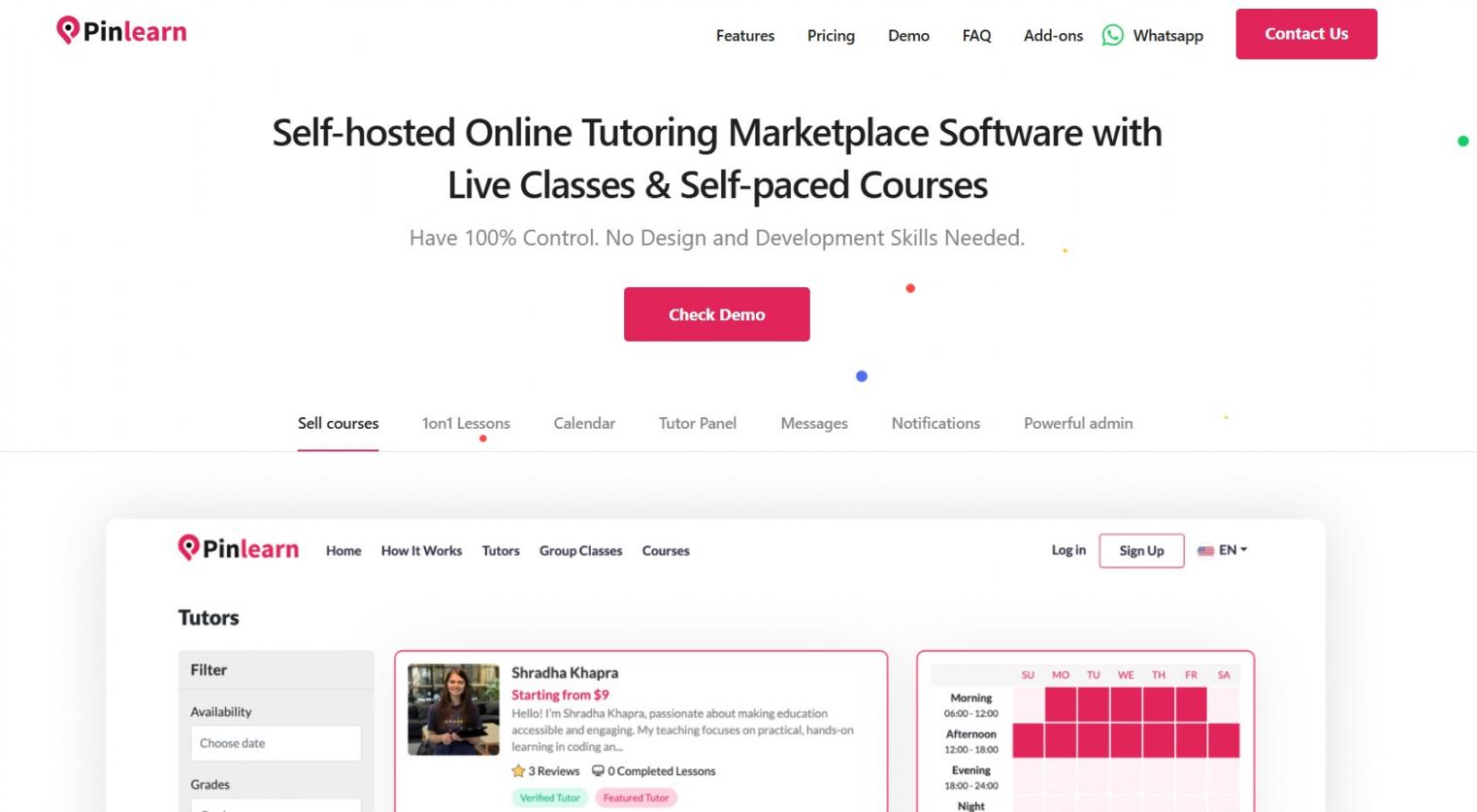Screen dimensions: 1477x812
Task: Click the Grades filter label
Action: point(210,785)
